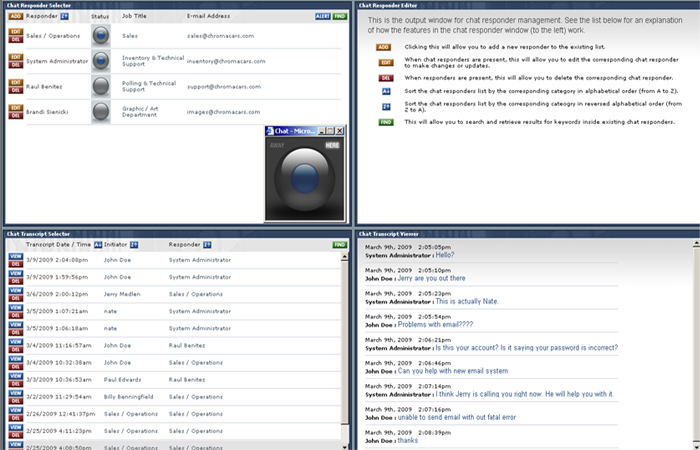Click inventory@chromacars.com email address
The height and width of the screenshot is (450, 700).
(x=226, y=62)
